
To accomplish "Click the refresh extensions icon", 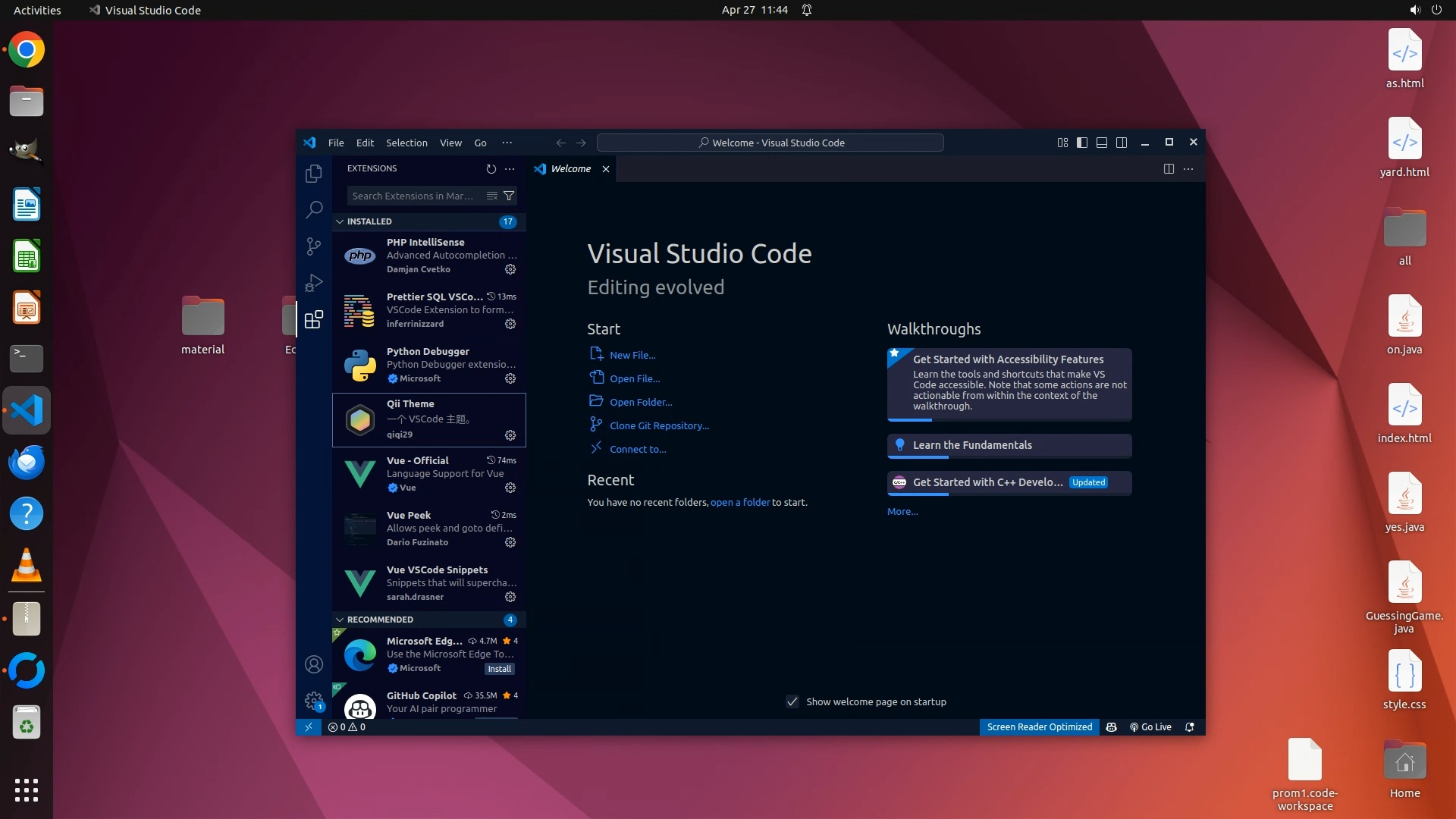I will point(491,168).
